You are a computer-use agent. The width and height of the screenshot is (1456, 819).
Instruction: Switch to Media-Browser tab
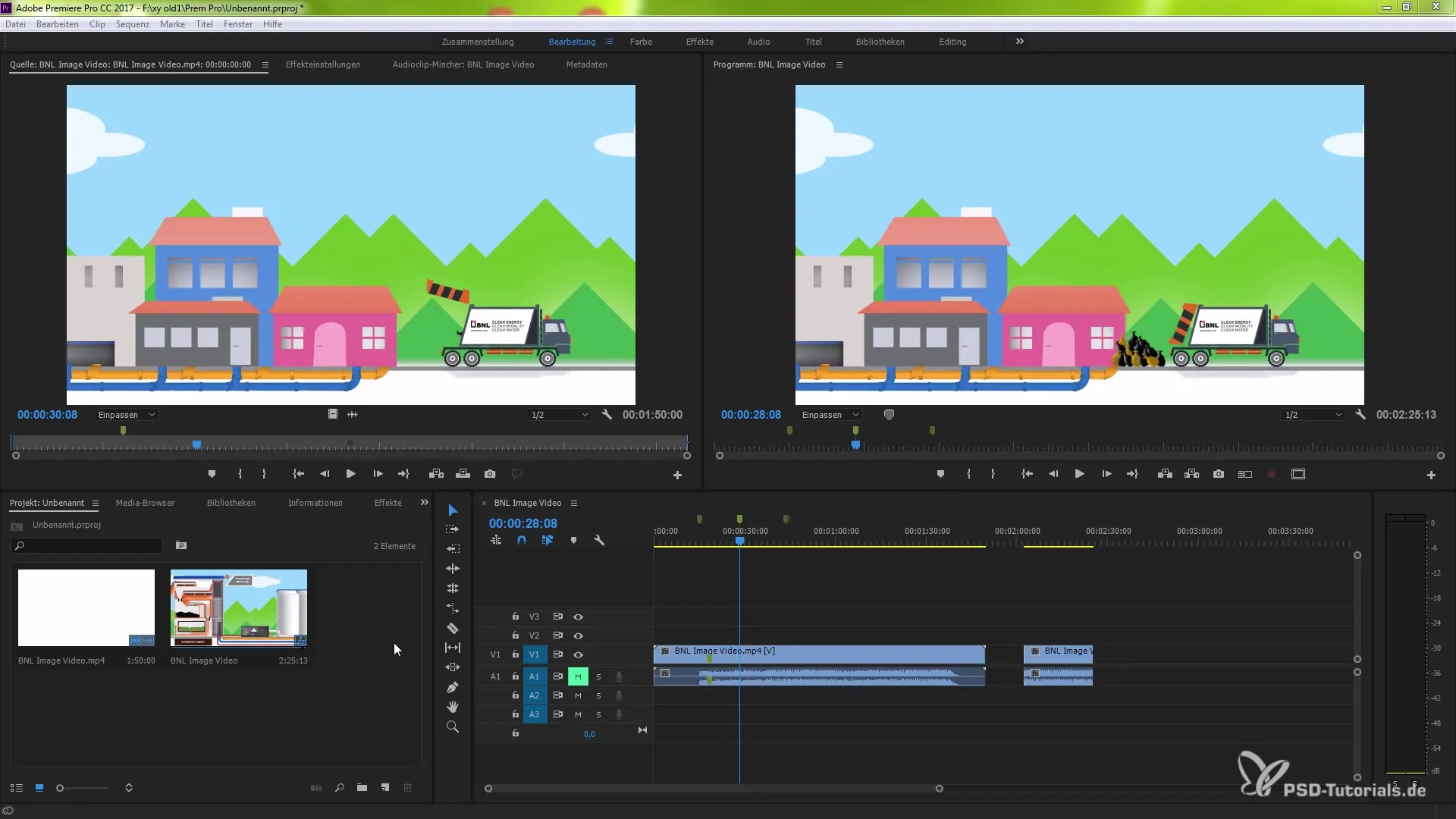(x=145, y=503)
